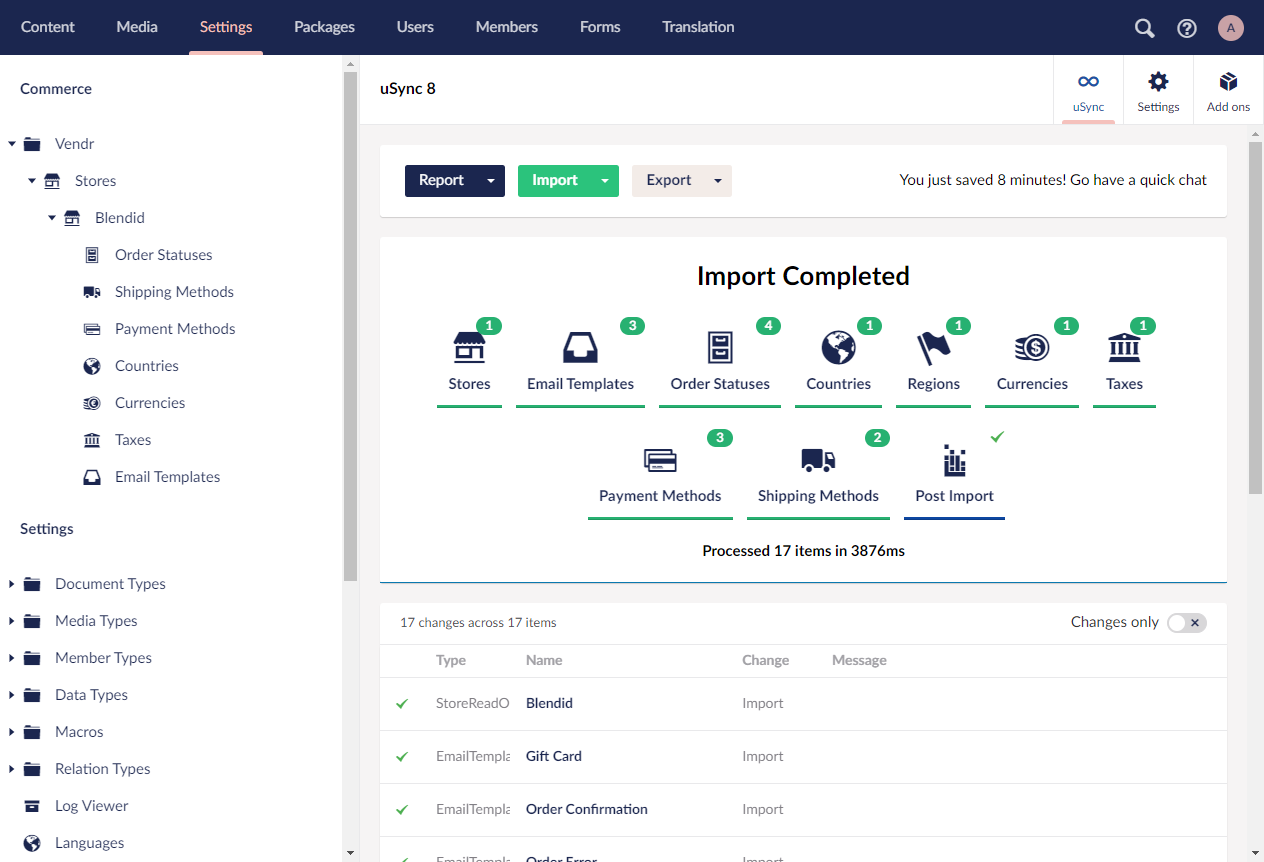Expand the Relation Types folder

pos(12,769)
